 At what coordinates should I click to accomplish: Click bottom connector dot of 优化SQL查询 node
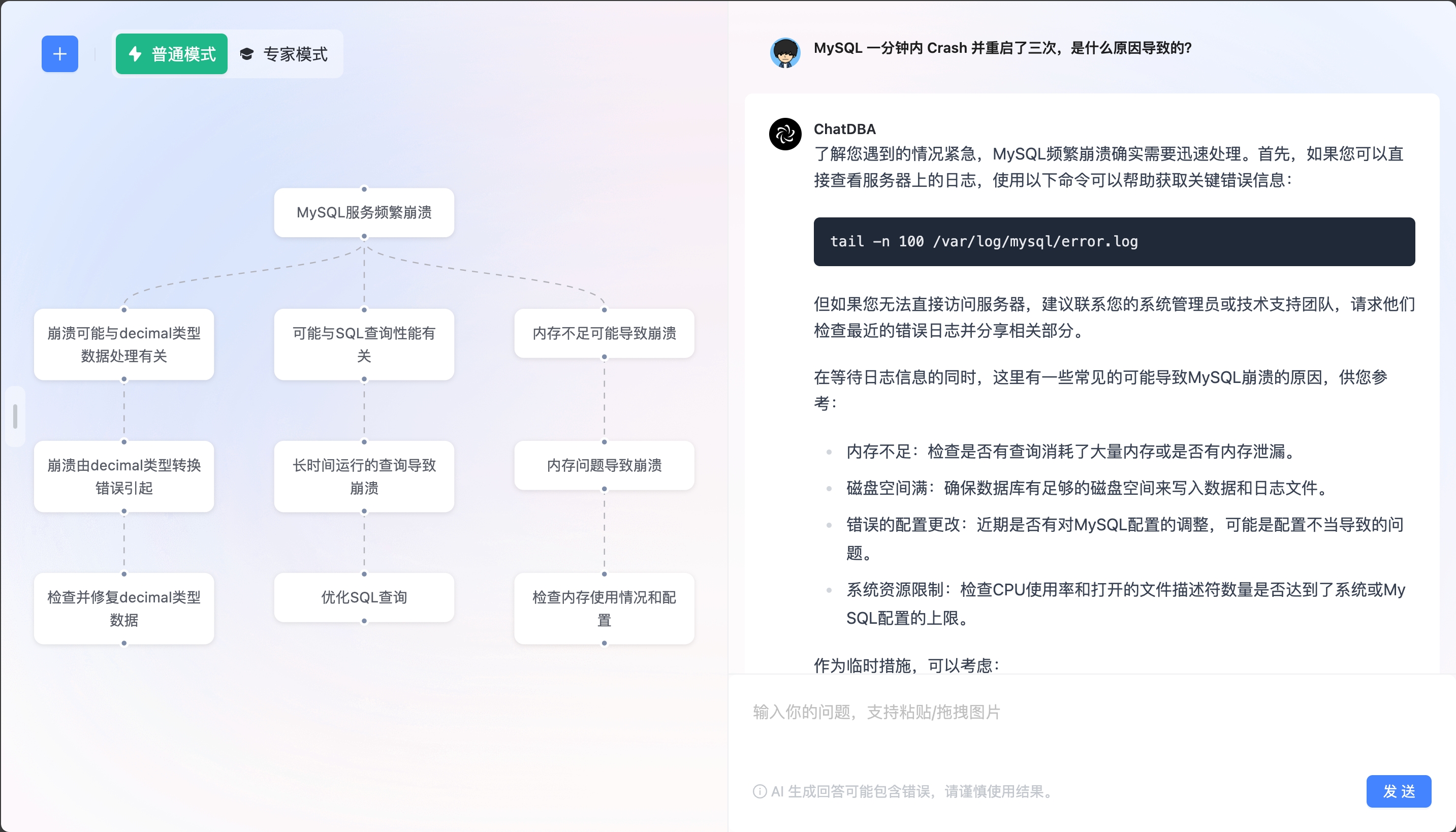click(x=364, y=621)
